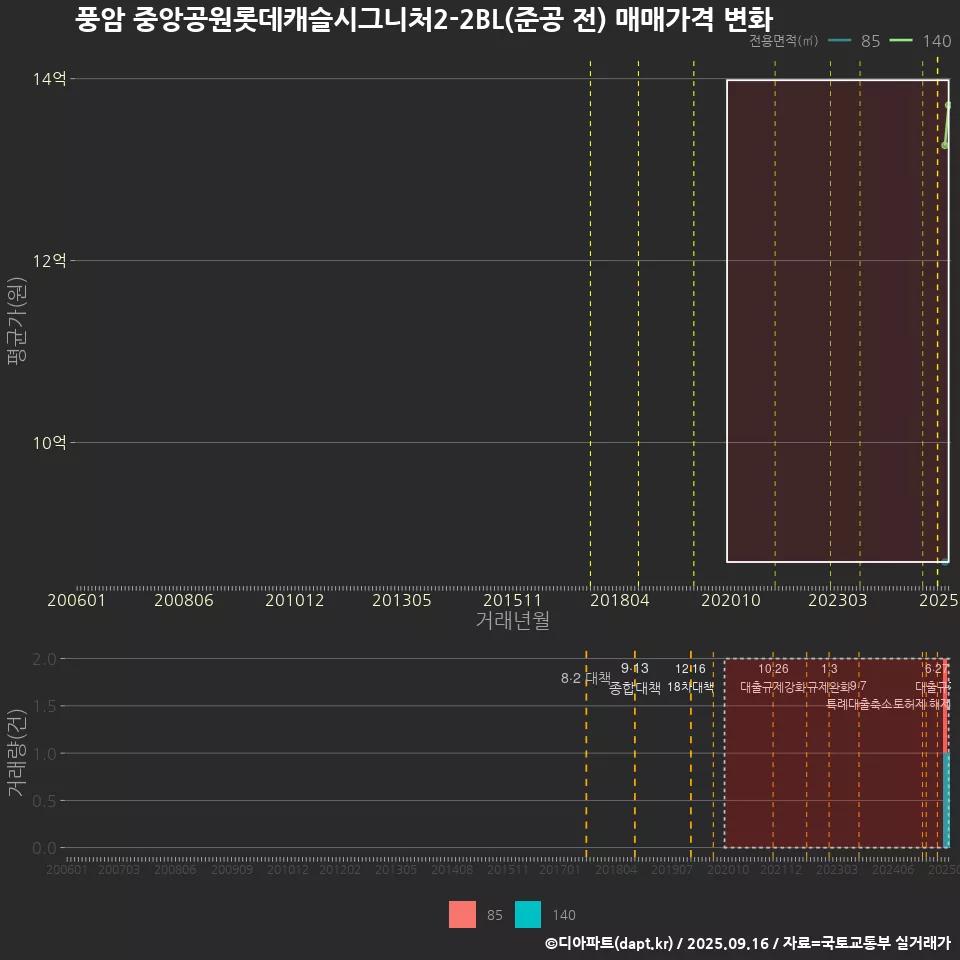Screen dimensions: 960x960
Task: Select the upper 140㎡ price data point
Action: (948, 105)
